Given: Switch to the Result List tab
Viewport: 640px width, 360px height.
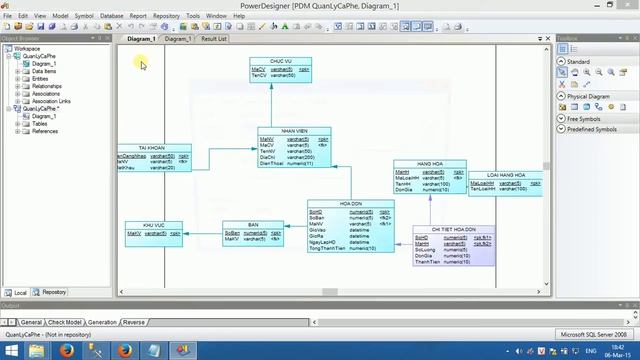Looking at the screenshot, I should 213,39.
